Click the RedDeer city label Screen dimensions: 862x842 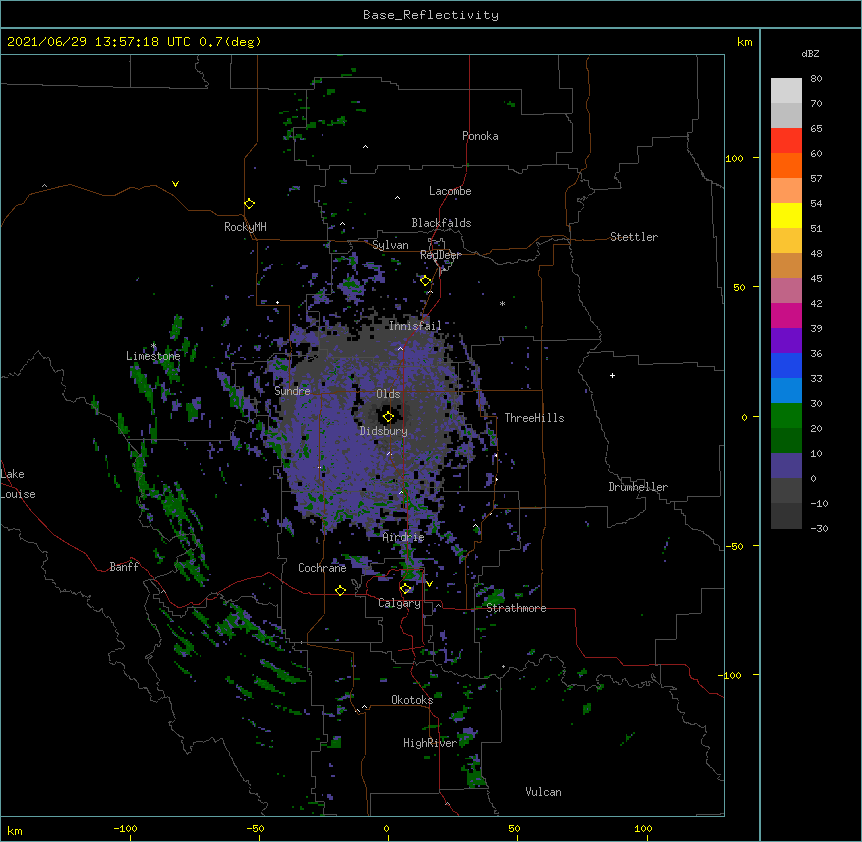[x=440, y=255]
